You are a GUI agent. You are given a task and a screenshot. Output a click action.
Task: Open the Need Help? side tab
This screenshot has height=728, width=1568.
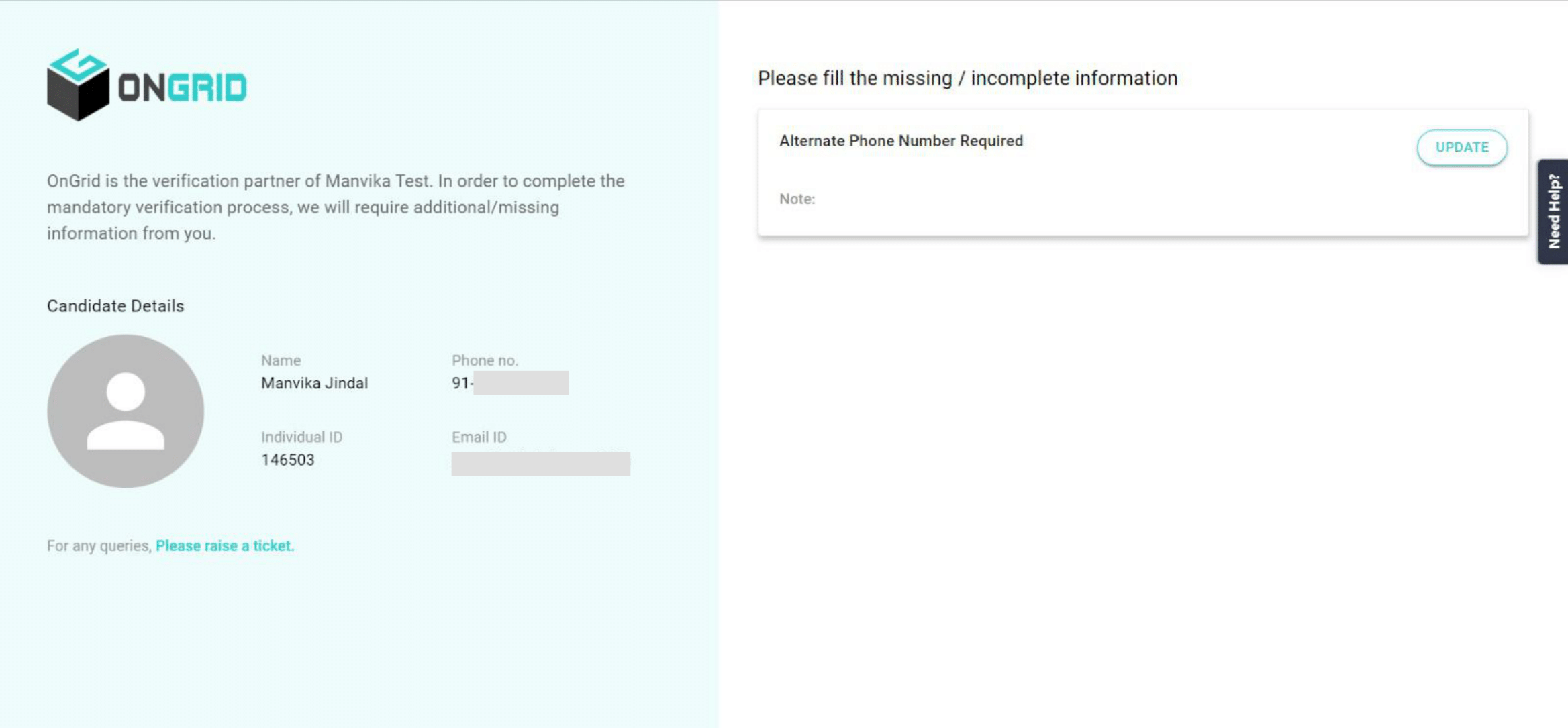coord(1553,211)
